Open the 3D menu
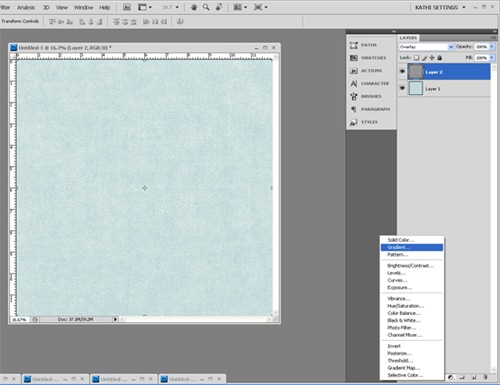Viewport: 500px width, 385px height. [46, 7]
